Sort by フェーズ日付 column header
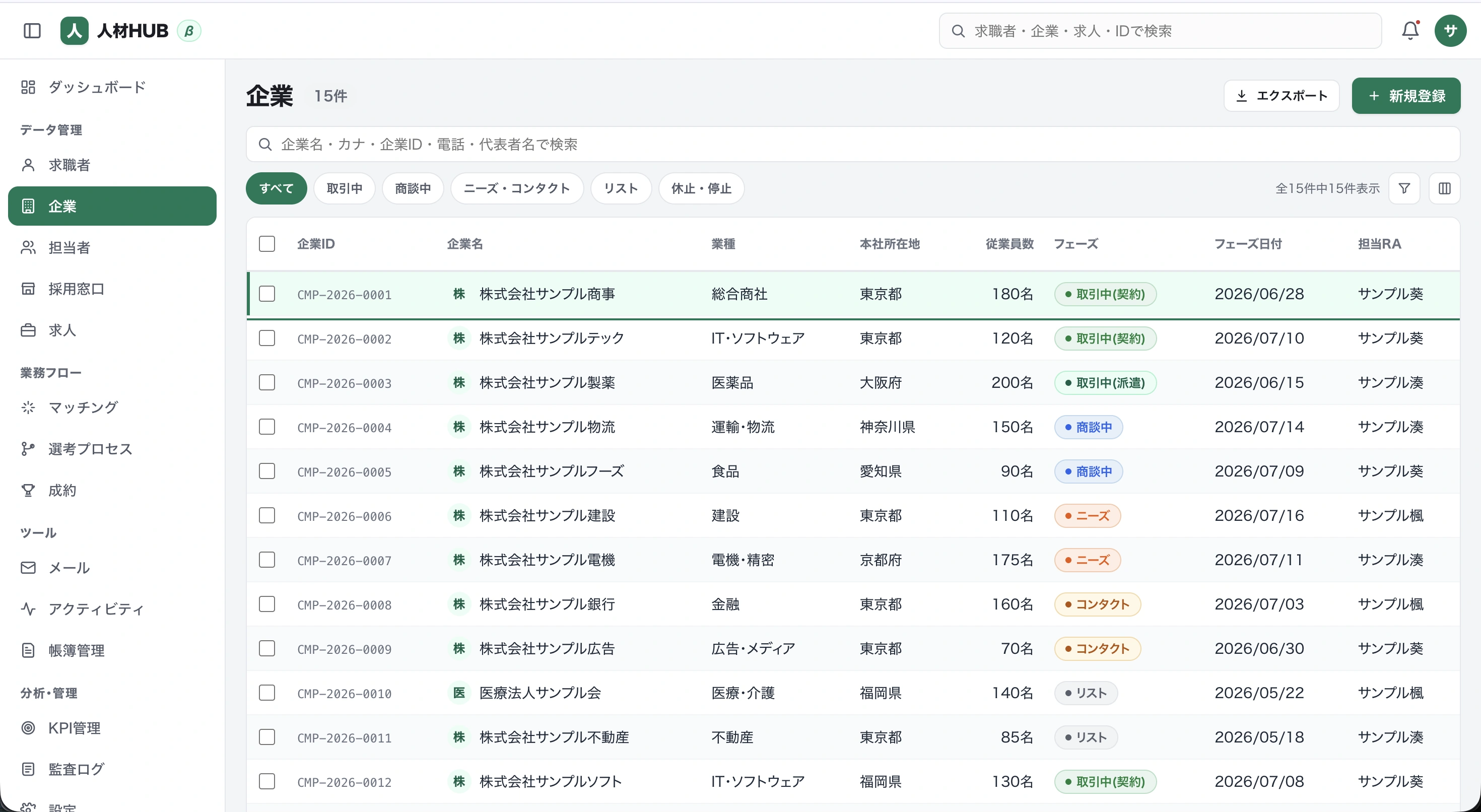Viewport: 1481px width, 812px height. pyautogui.click(x=1248, y=244)
